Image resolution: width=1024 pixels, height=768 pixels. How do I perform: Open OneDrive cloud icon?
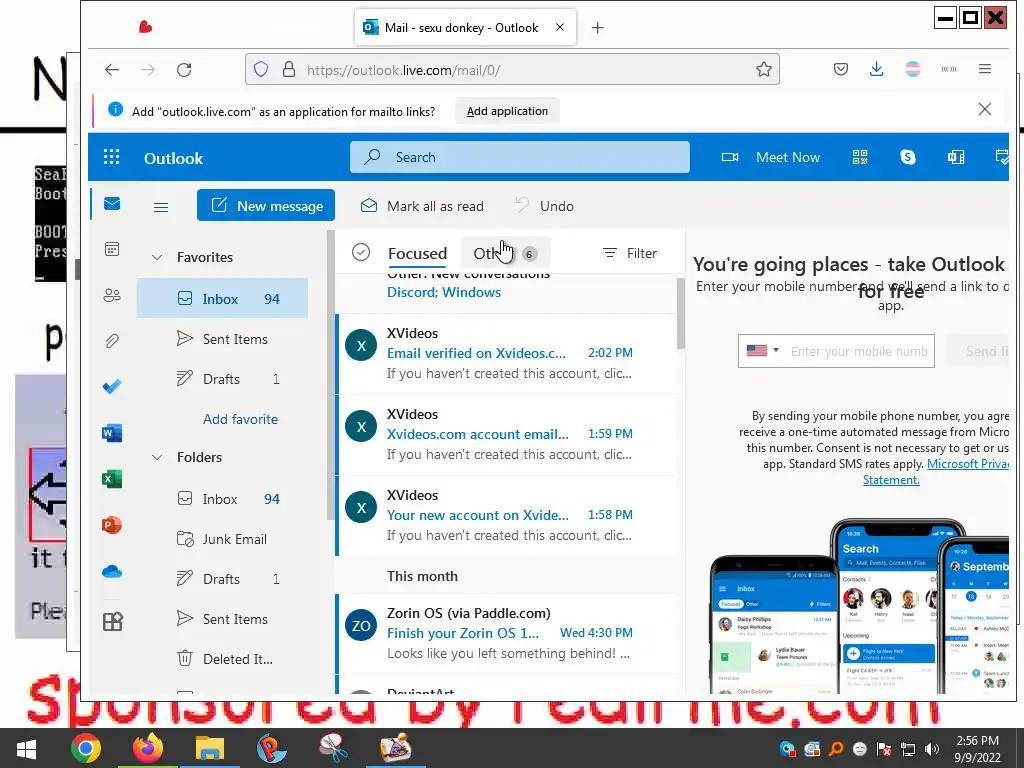coord(112,572)
